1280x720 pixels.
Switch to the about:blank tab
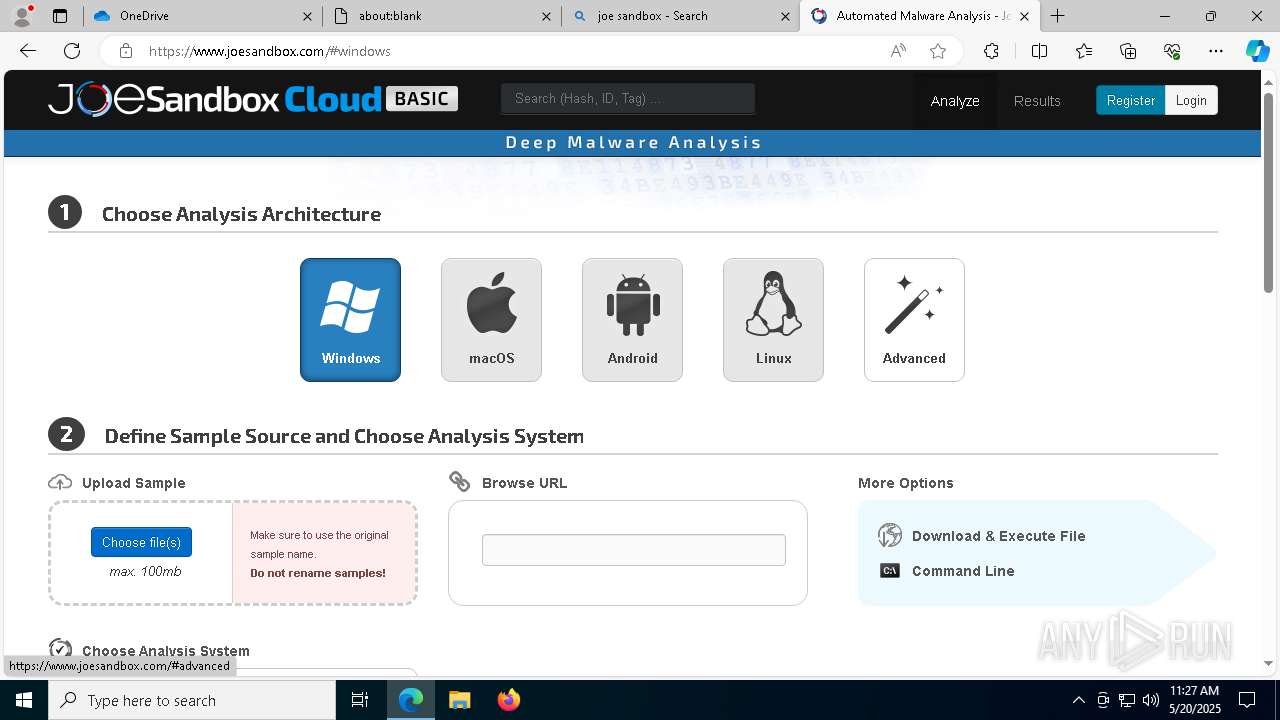coord(442,16)
